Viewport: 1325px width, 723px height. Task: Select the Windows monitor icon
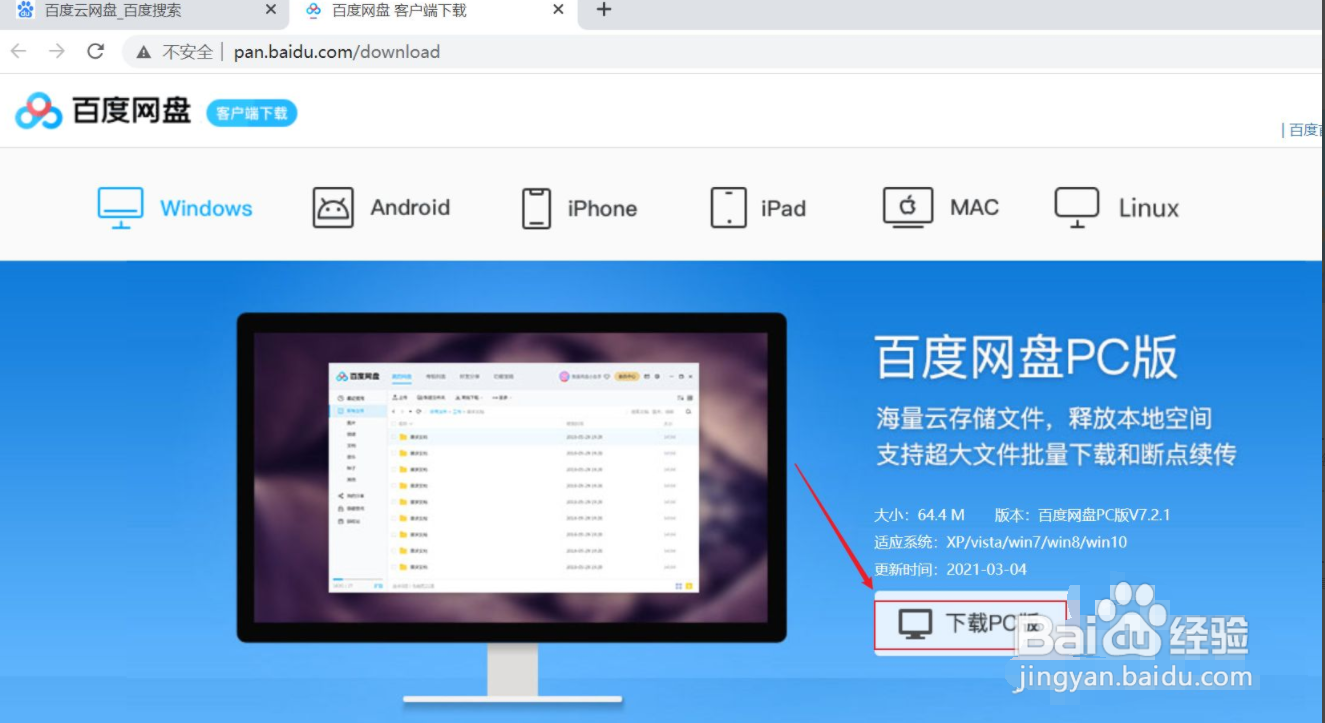120,208
